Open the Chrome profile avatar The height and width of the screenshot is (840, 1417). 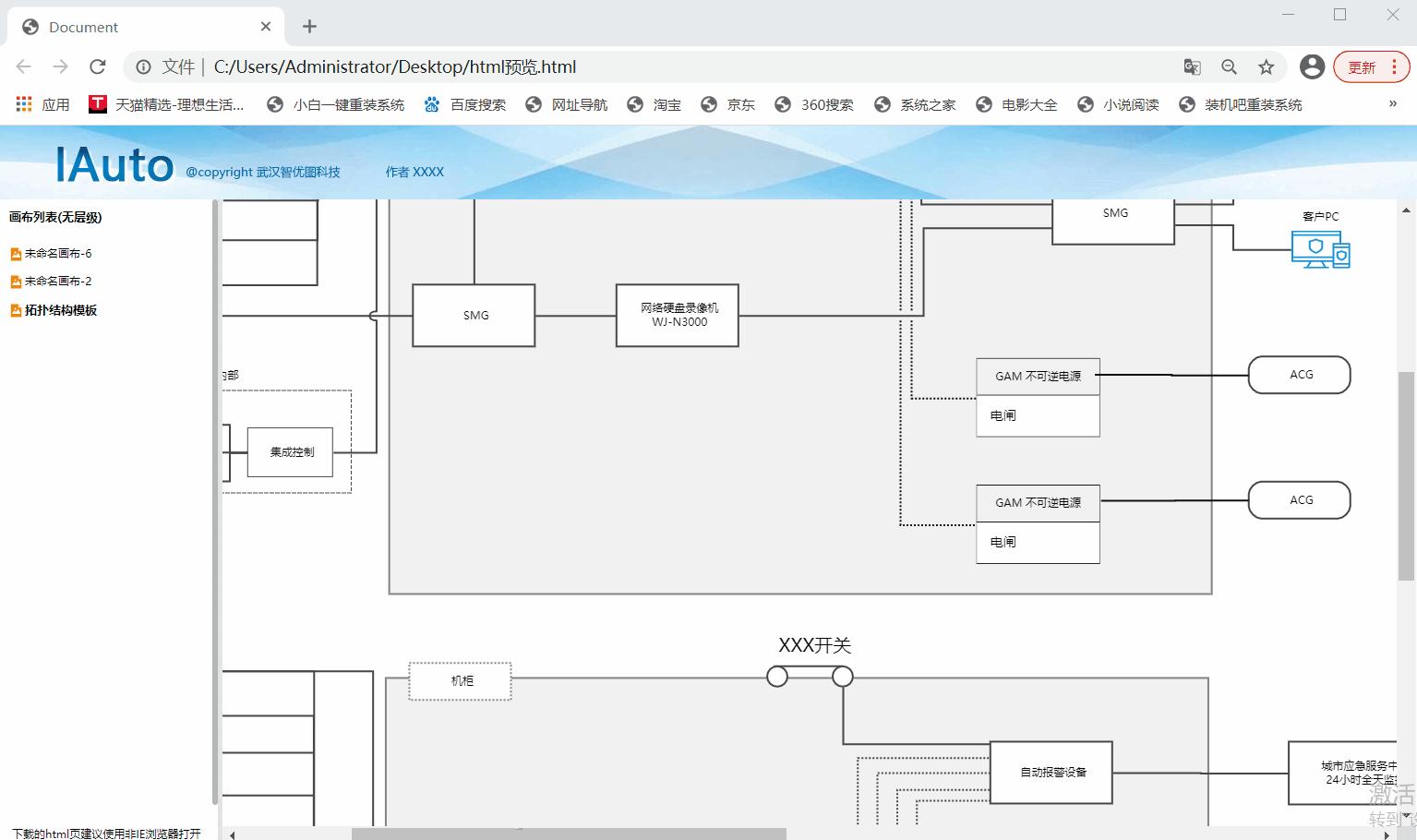tap(1311, 66)
